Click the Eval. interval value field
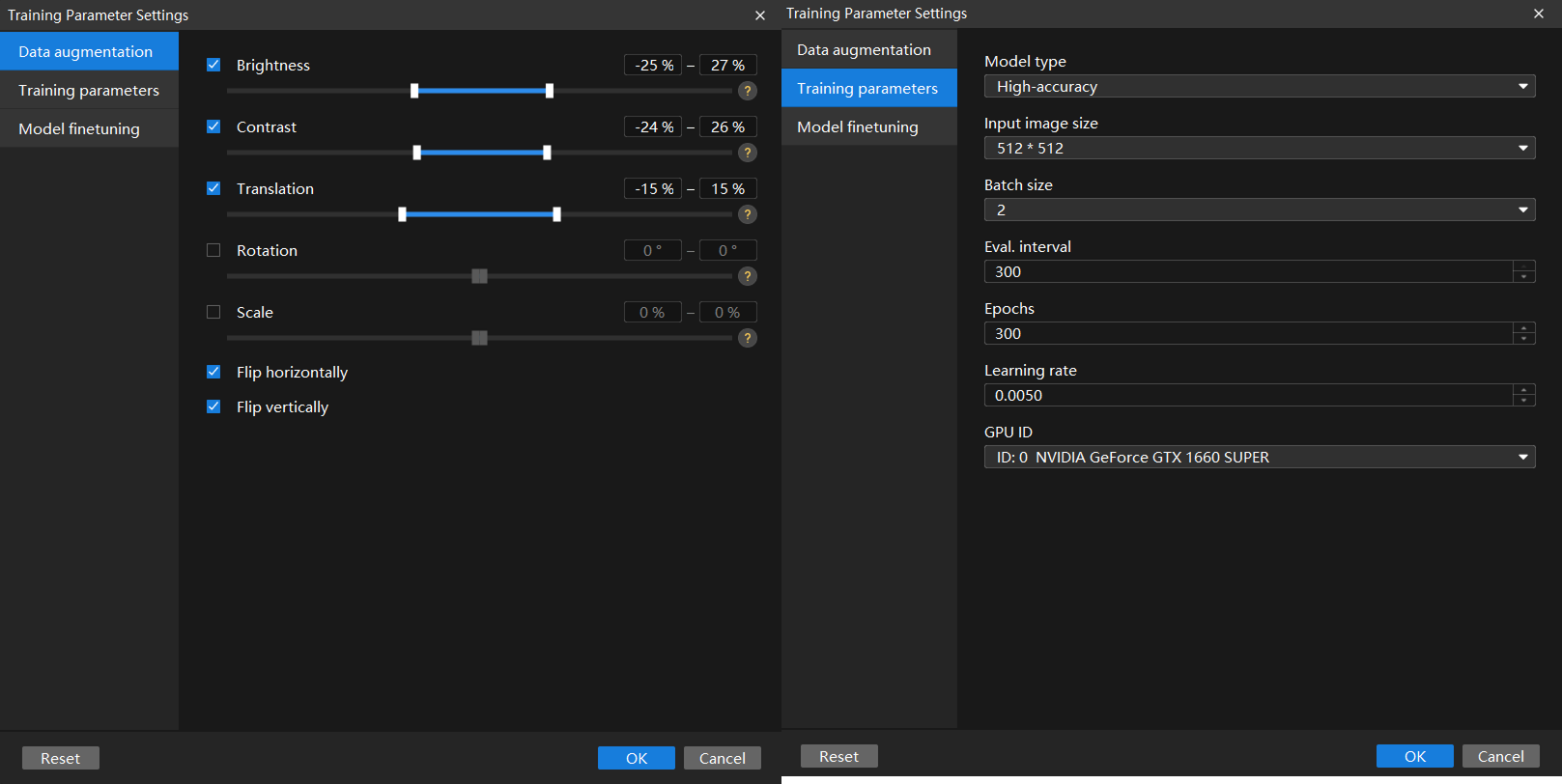Screen dimensions: 1562x784 coord(1248,271)
